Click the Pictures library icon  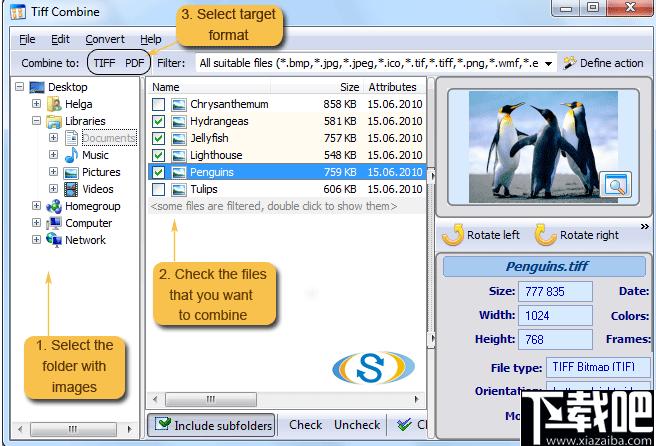coord(71,172)
